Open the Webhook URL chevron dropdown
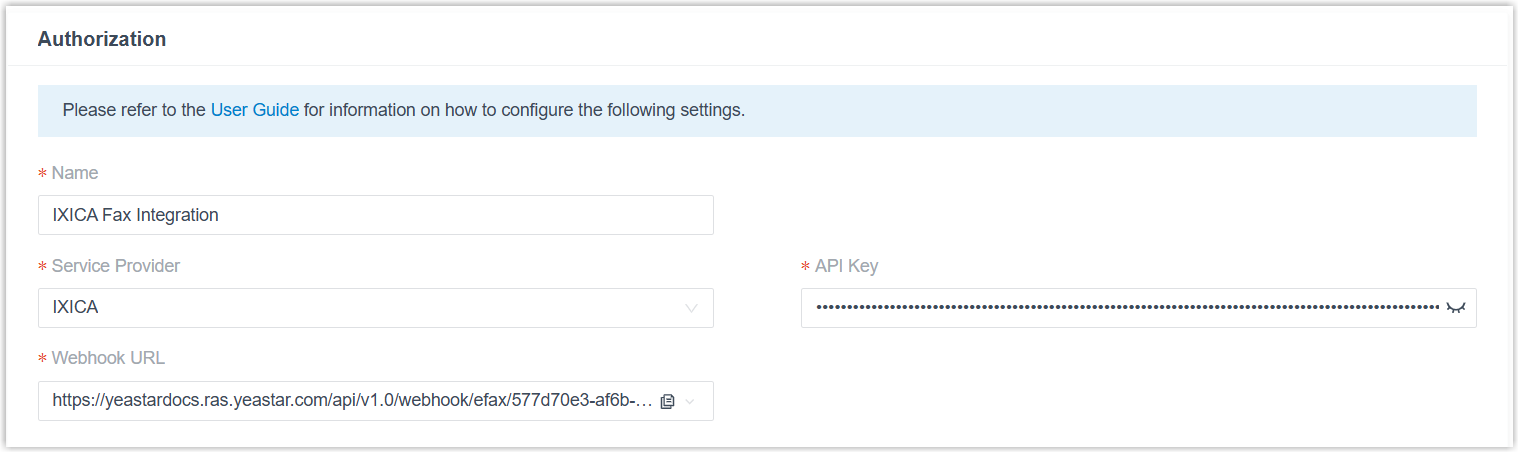Image resolution: width=1519 pixels, height=453 pixels. 691,401
